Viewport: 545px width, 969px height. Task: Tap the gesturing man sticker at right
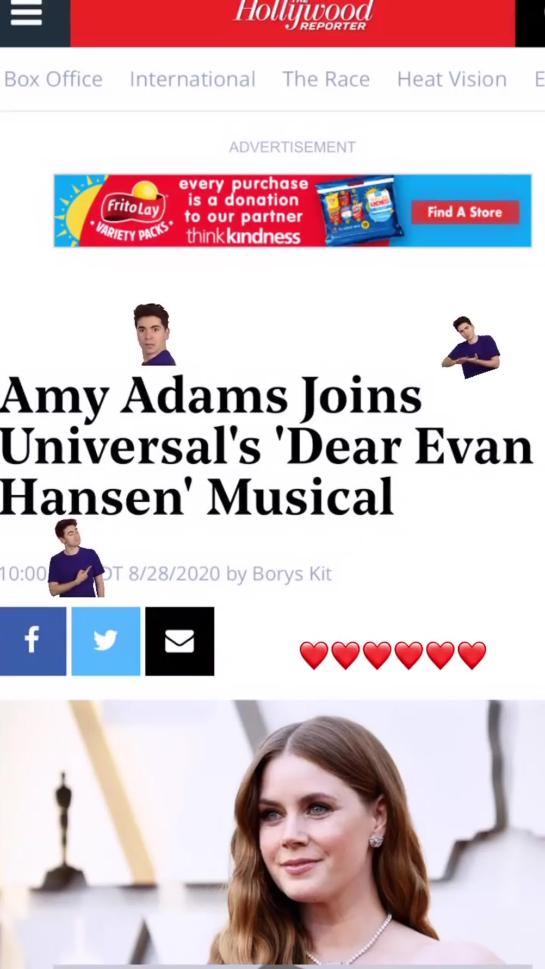coord(472,347)
